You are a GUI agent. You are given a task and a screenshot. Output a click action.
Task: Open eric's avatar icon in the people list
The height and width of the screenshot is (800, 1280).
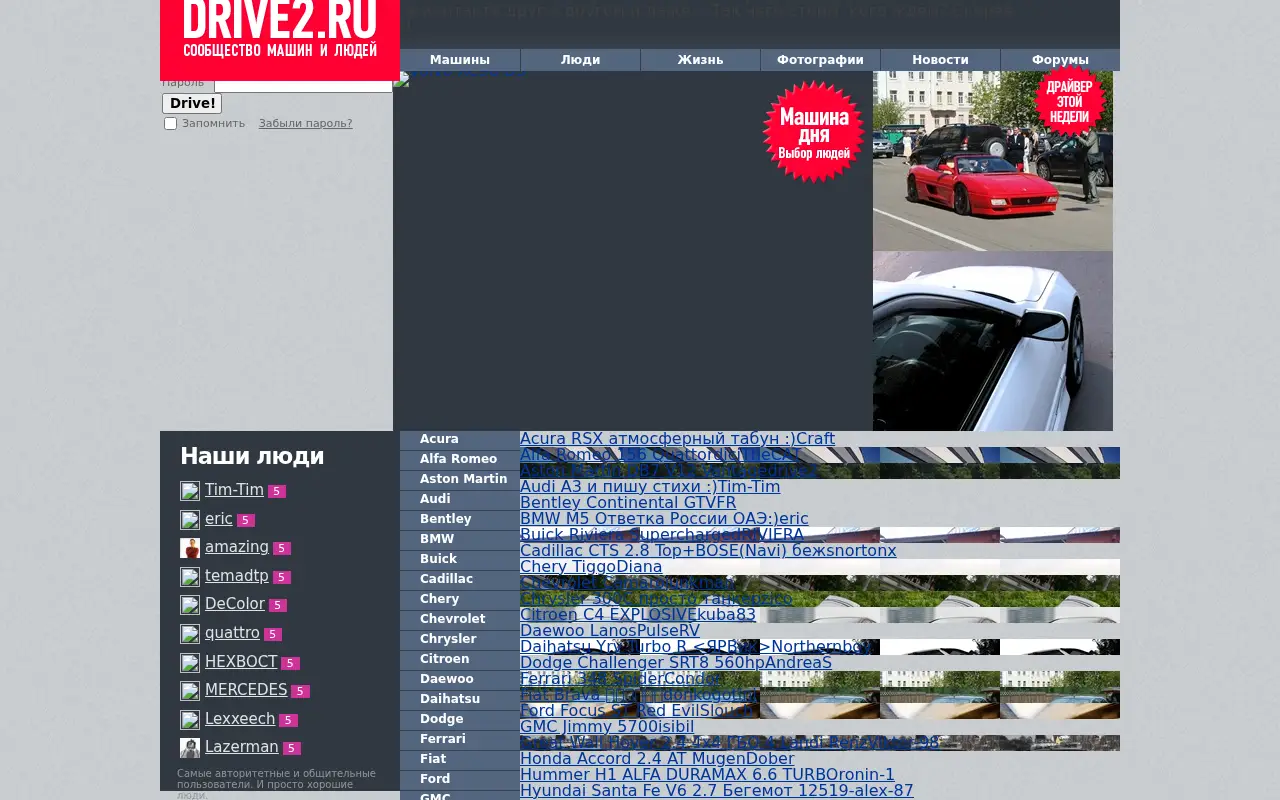[x=190, y=520]
